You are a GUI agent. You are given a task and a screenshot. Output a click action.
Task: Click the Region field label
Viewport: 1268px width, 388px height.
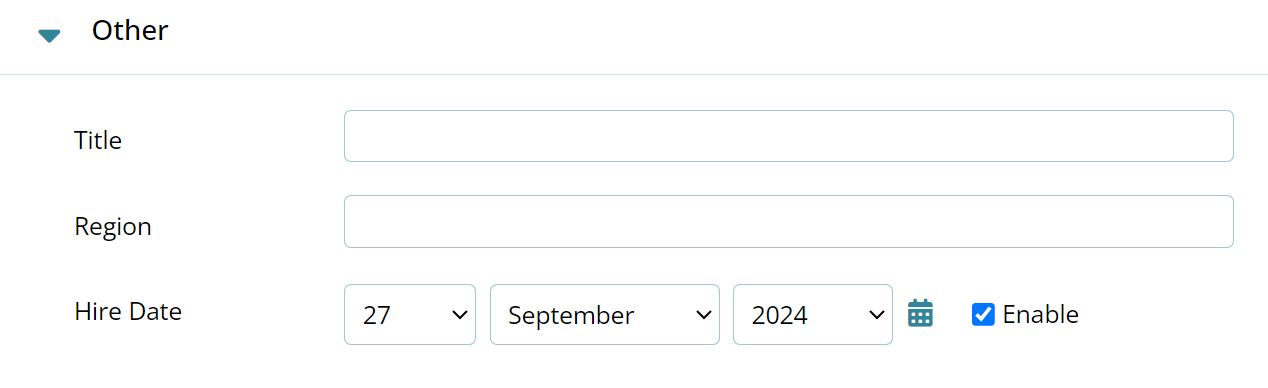tap(113, 227)
